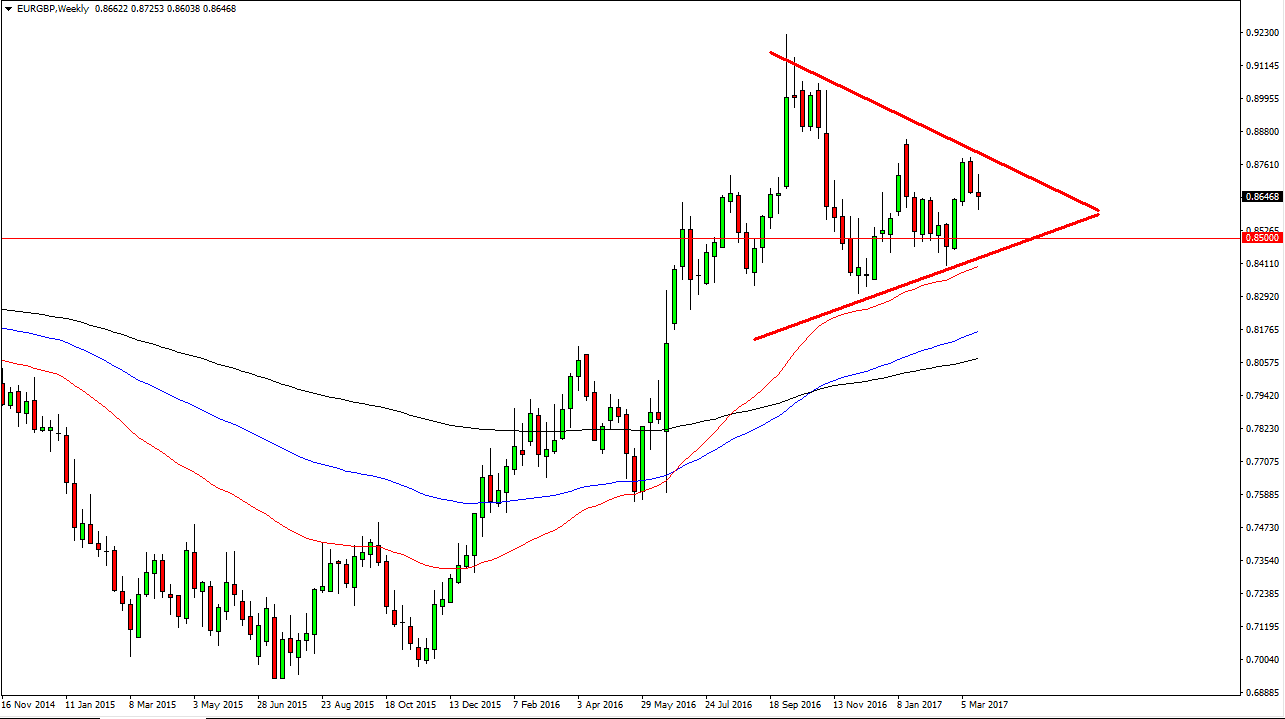Expand the chart symbol dropdown triangle
The image size is (1285, 719).
9,6
